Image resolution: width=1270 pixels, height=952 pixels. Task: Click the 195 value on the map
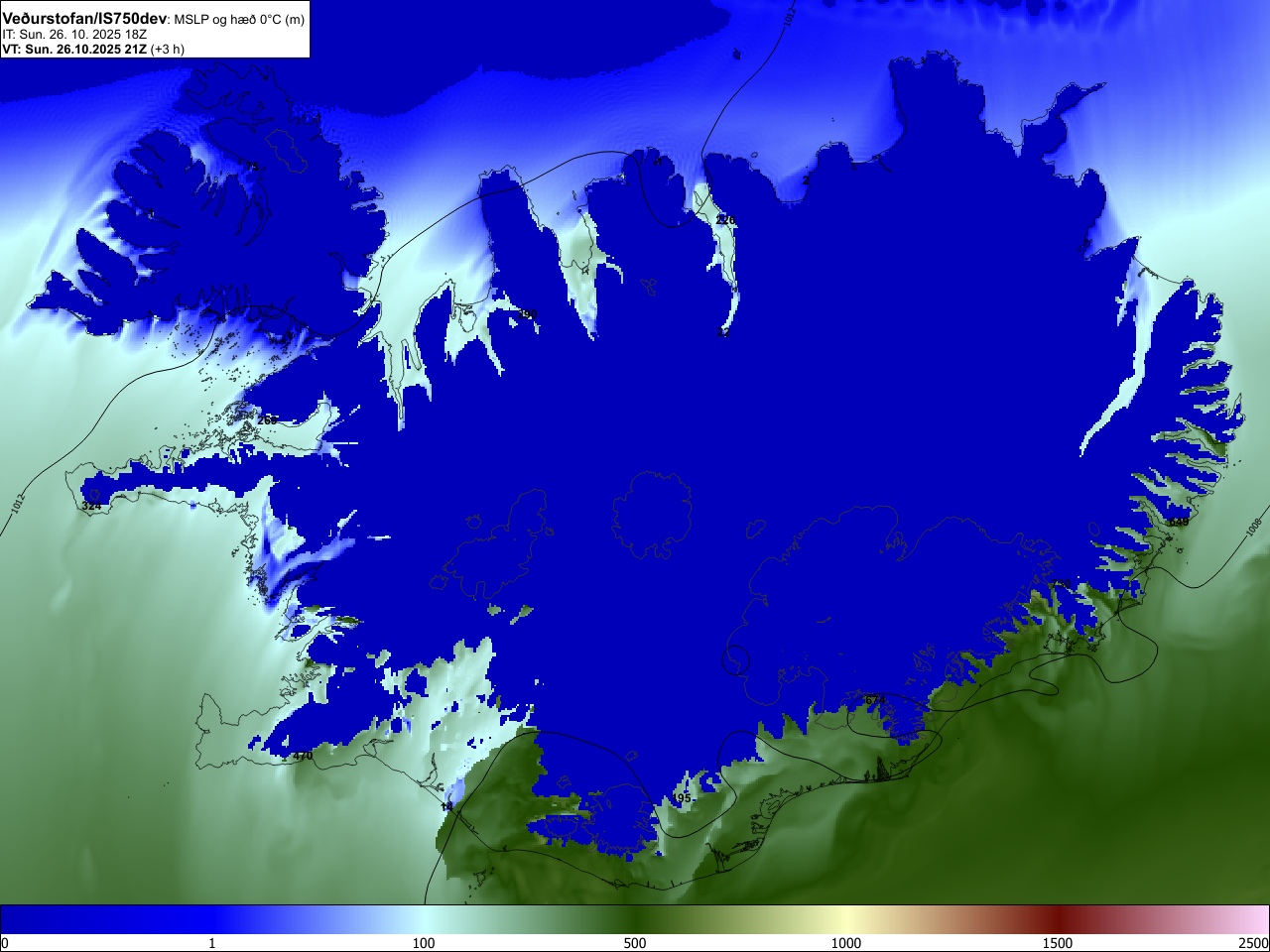[681, 798]
